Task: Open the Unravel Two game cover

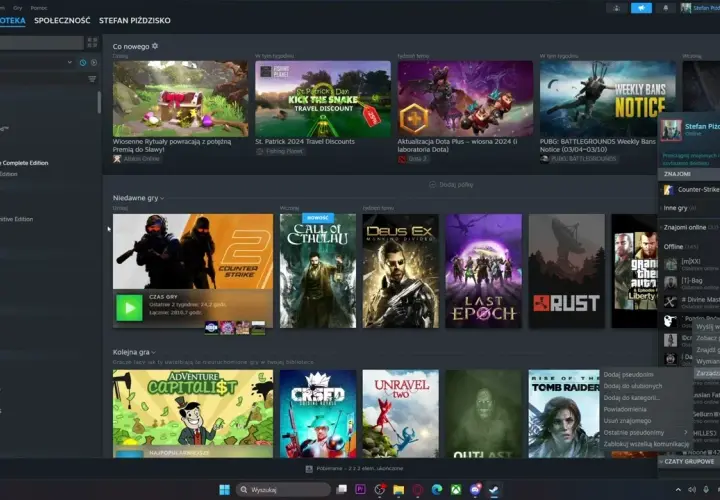Action: (400, 414)
